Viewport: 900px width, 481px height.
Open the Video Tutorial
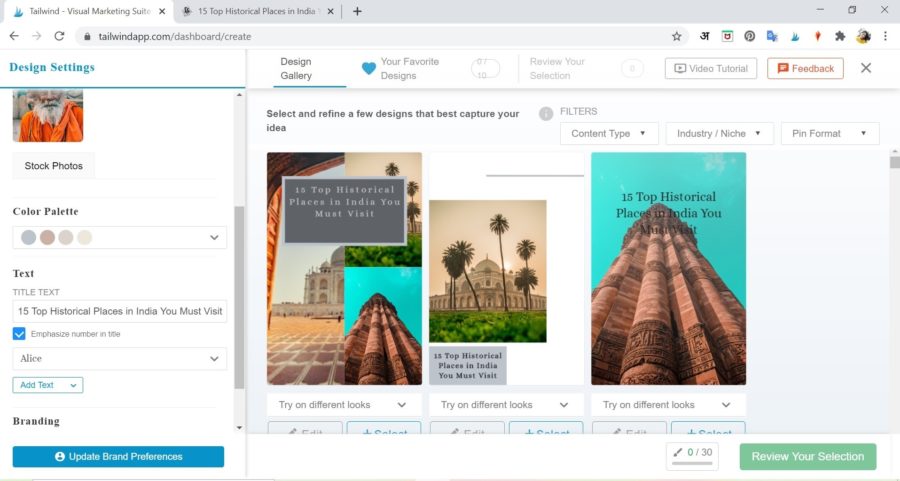711,68
